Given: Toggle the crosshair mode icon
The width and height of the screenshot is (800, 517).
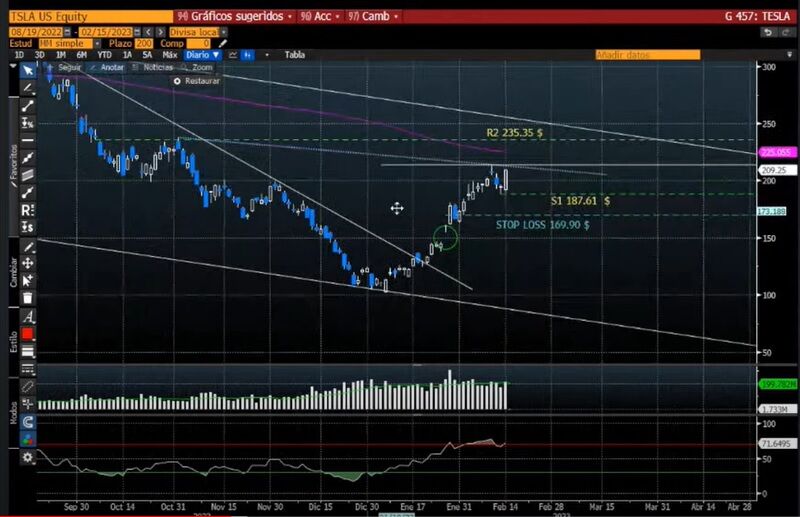Looking at the screenshot, I should [x=28, y=404].
